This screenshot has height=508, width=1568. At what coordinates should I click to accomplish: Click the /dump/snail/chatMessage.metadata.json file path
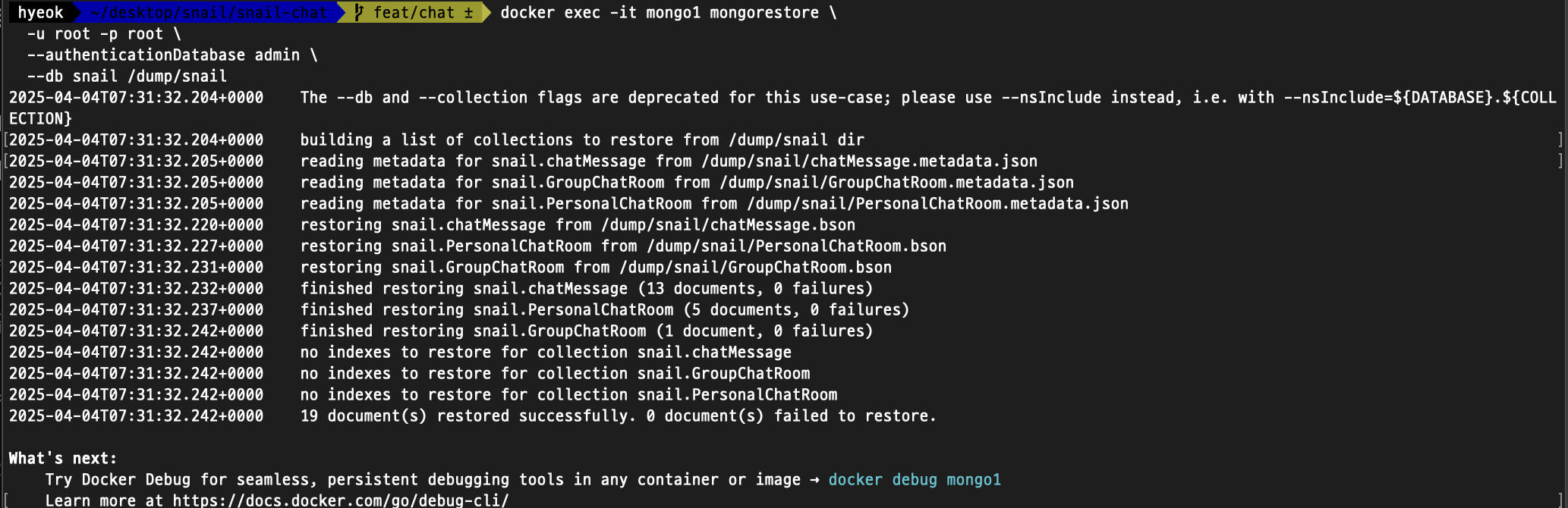click(x=869, y=161)
